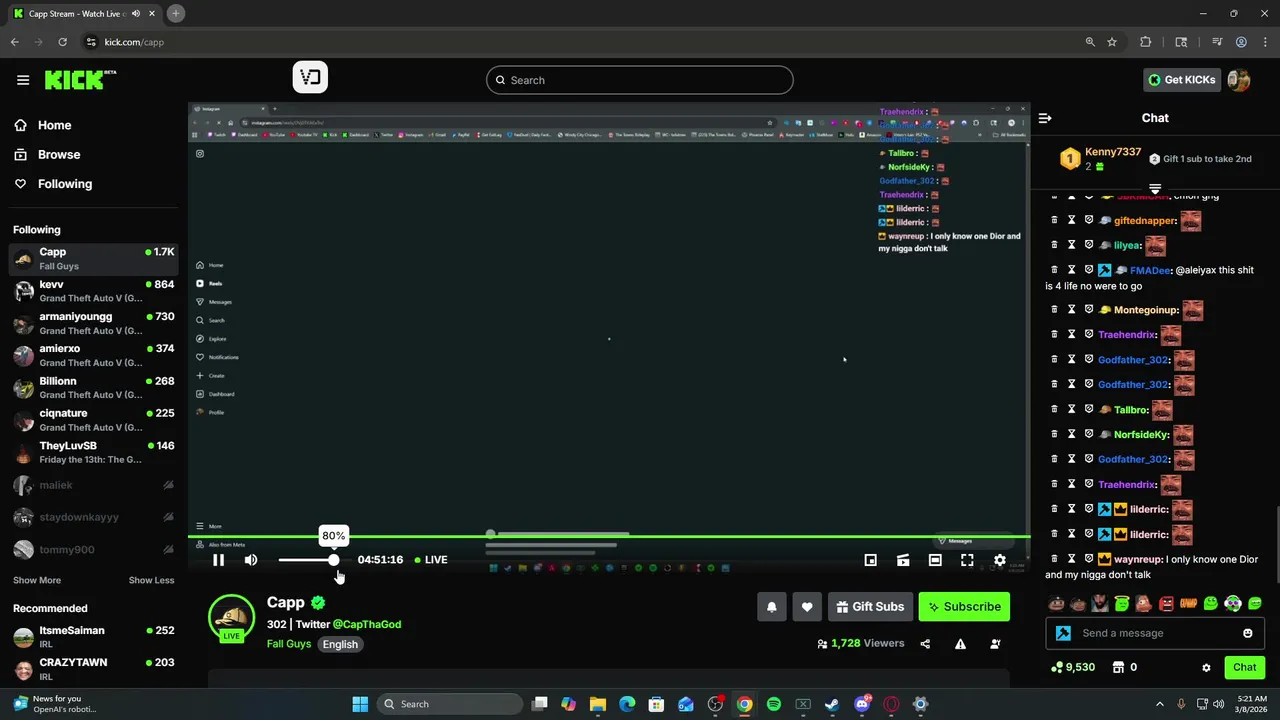
Task: Go to Home in sidebar
Action: (x=43, y=125)
